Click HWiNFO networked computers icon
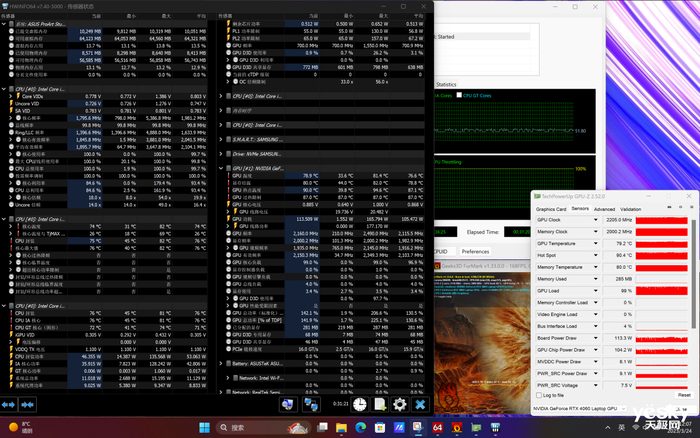This screenshot has height=438, width=700. [x=311, y=405]
